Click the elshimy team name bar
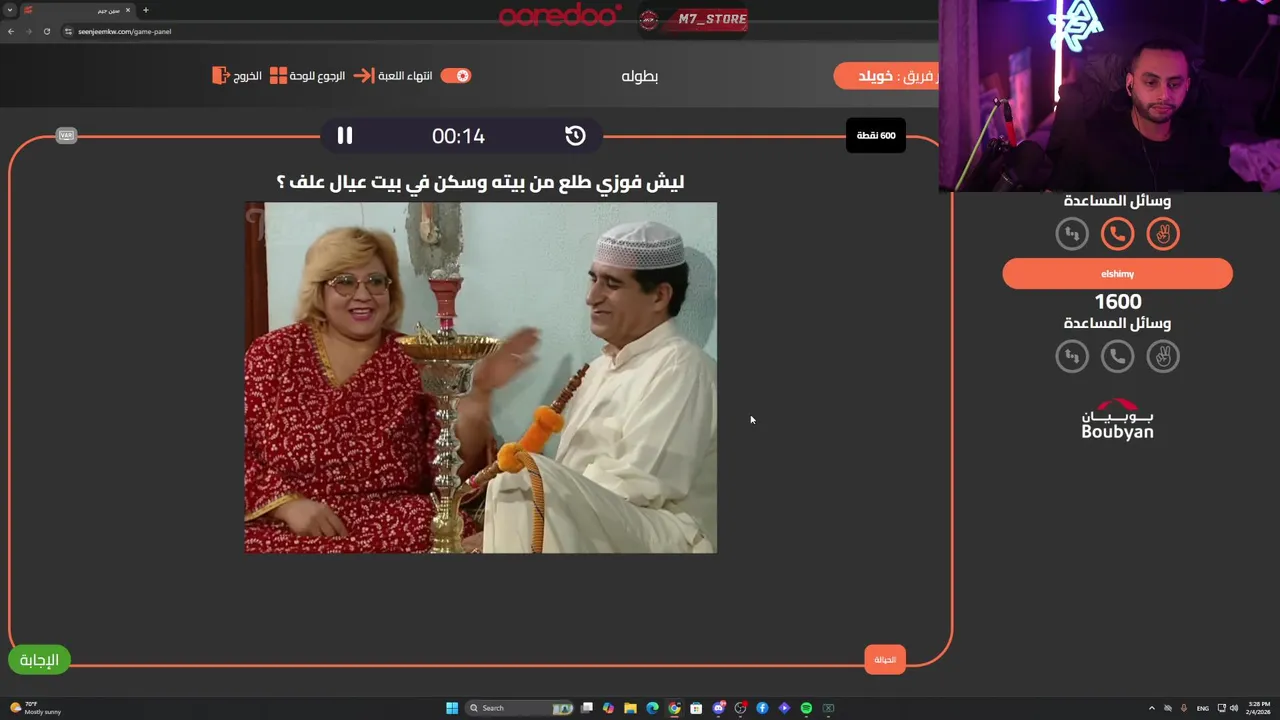1280x720 pixels. (x=1117, y=274)
